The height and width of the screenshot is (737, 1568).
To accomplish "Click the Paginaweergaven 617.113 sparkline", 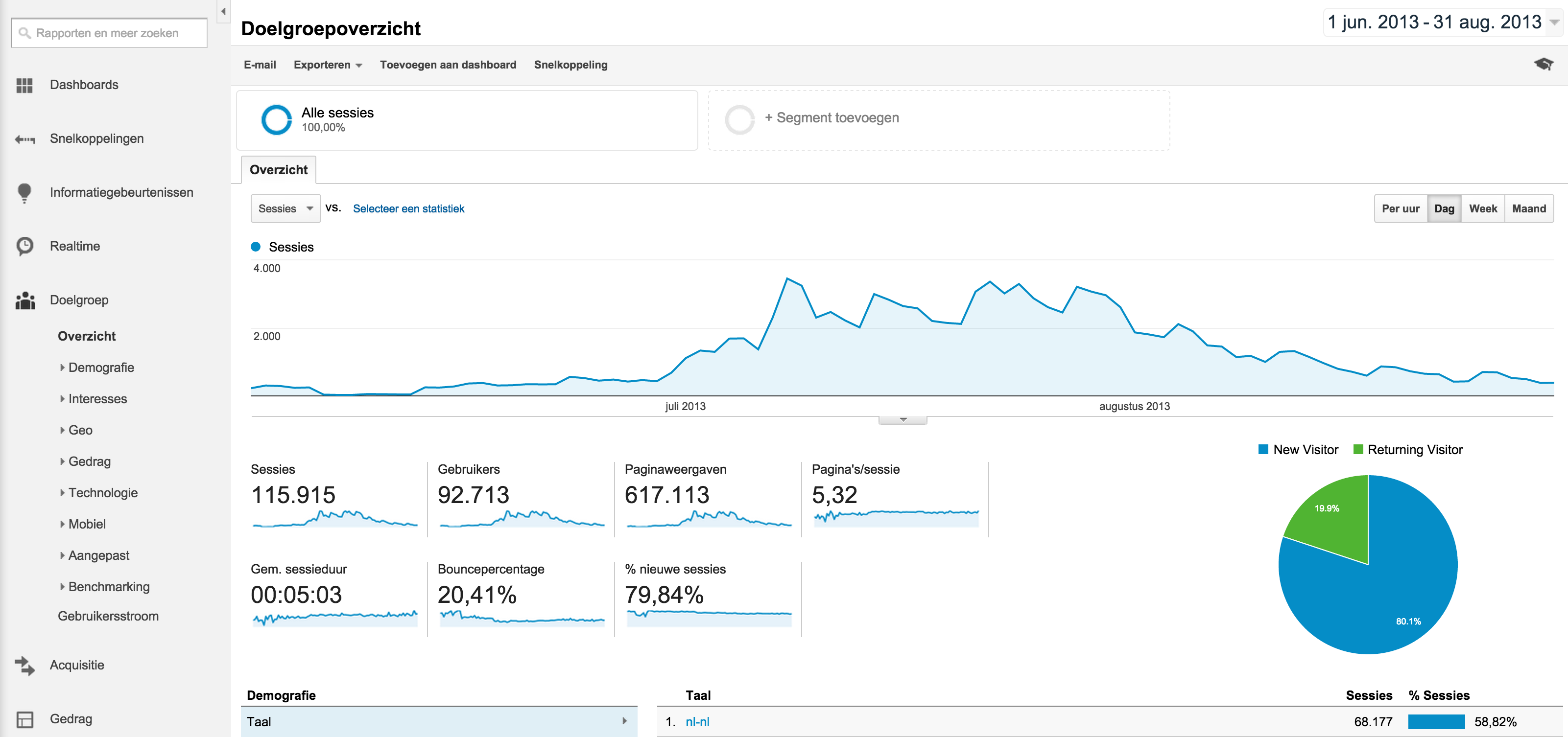I will click(x=709, y=519).
